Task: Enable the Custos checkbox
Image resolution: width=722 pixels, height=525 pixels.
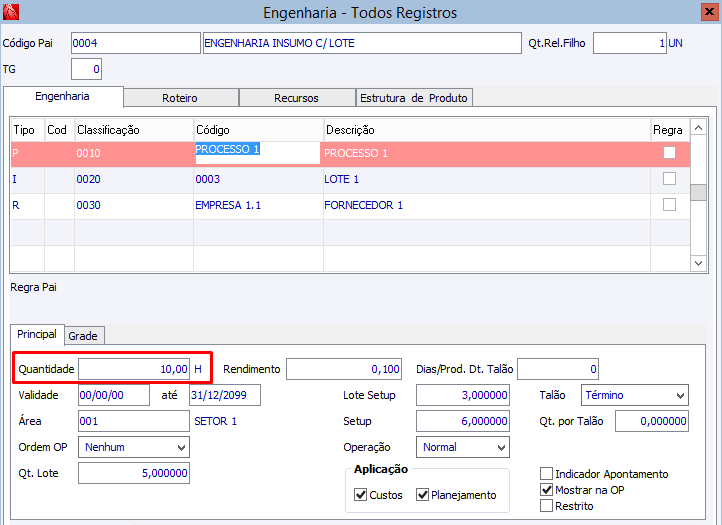Action: click(361, 495)
